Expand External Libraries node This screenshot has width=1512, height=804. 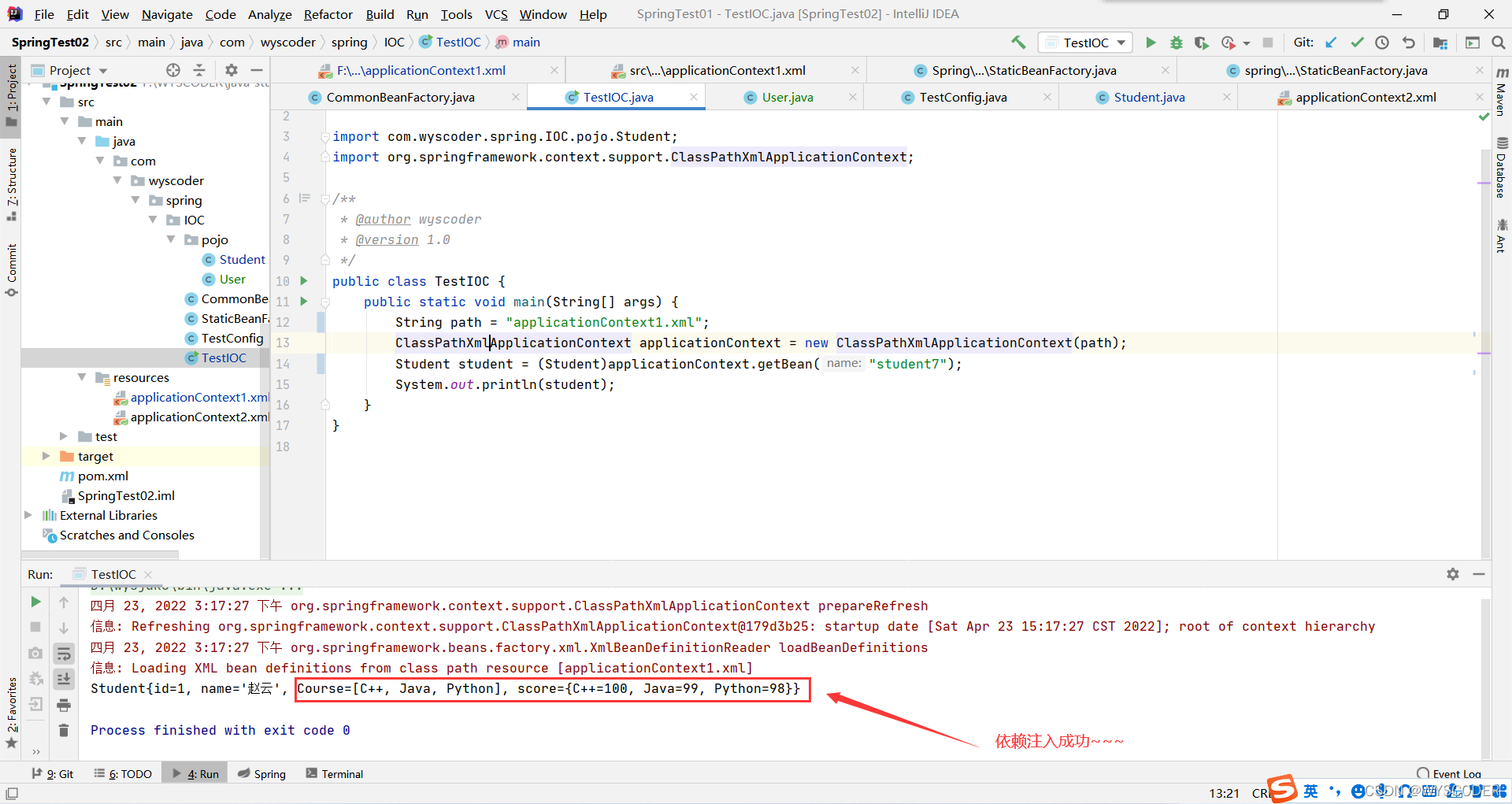coord(28,515)
